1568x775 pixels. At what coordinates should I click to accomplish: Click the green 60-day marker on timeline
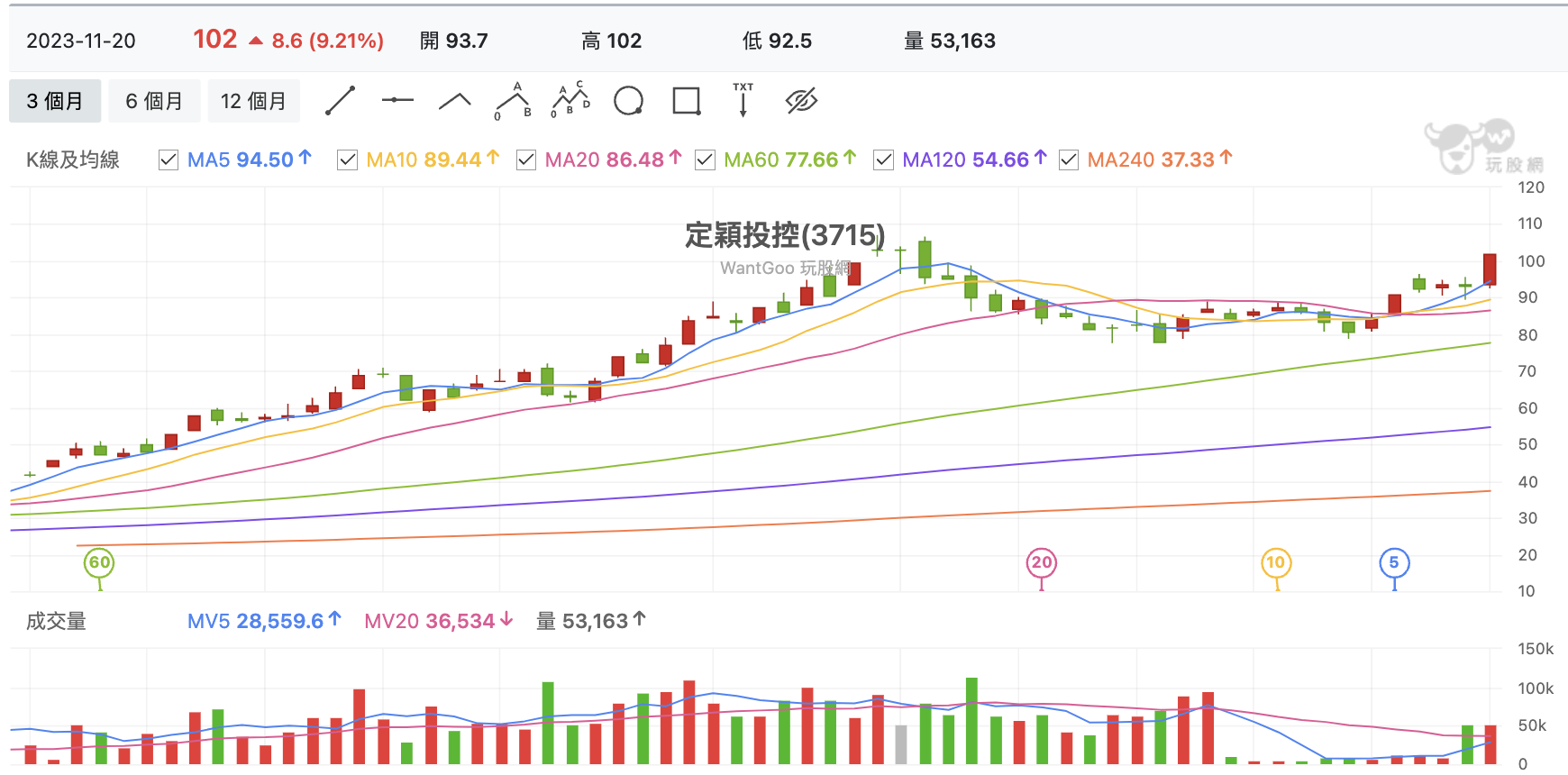pos(99,563)
